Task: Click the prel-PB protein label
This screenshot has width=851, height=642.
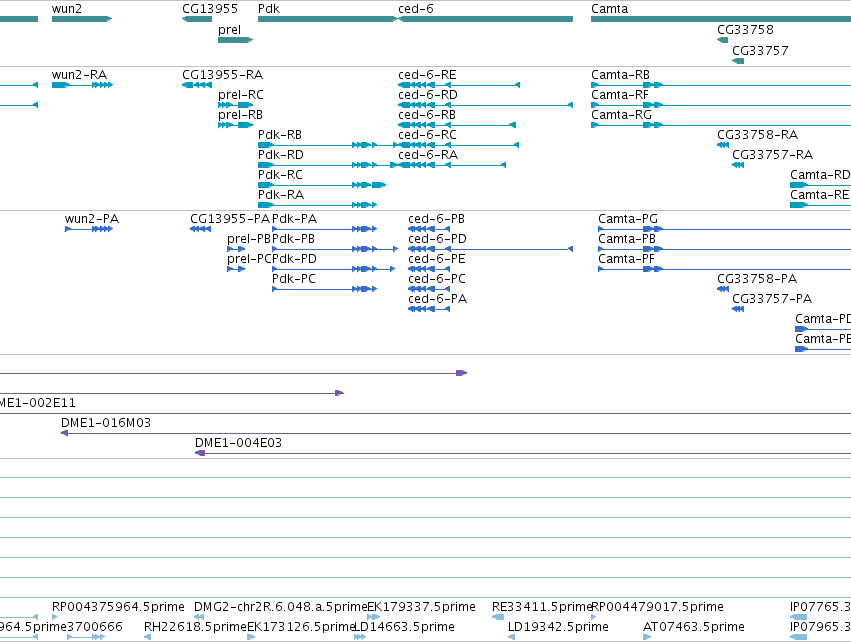Action: click(249, 239)
